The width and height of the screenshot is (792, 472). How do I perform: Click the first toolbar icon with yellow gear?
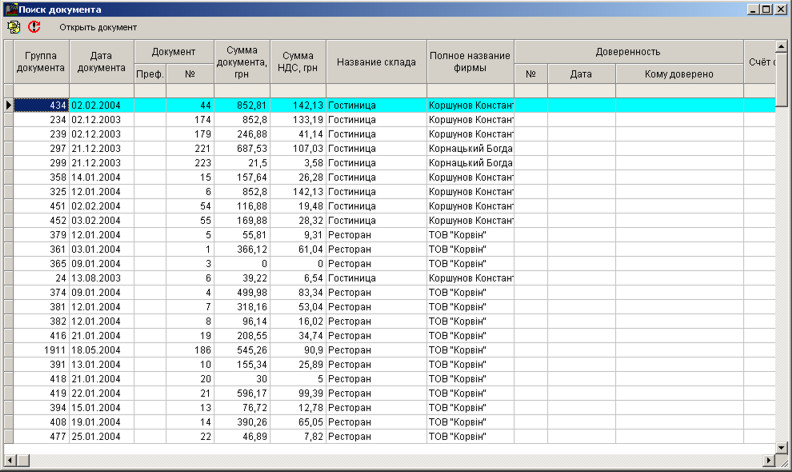click(x=13, y=27)
